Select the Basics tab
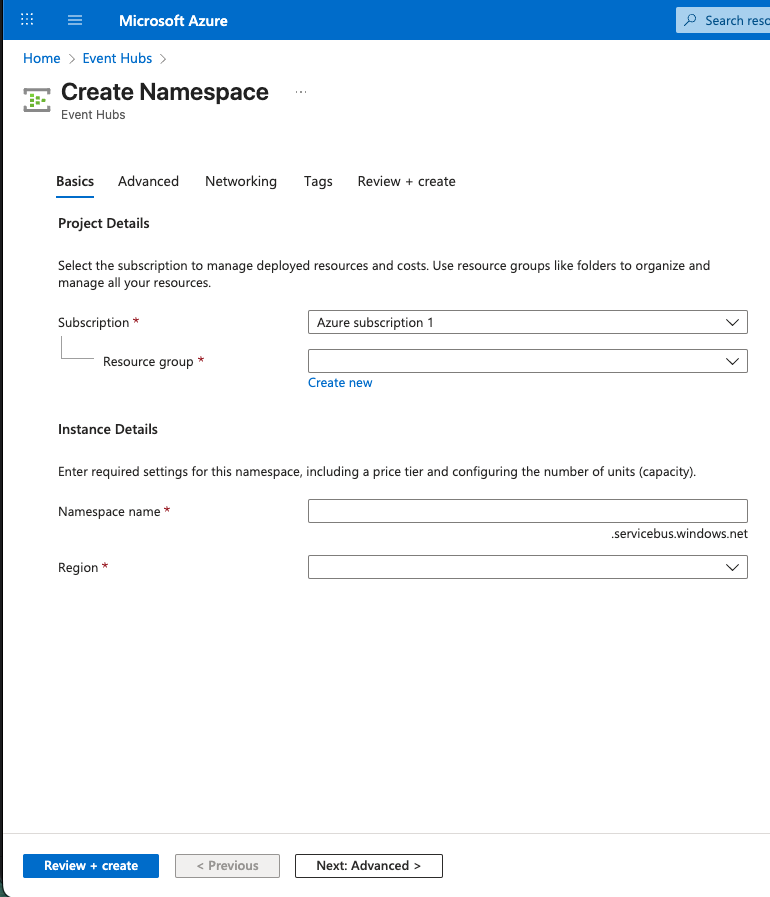This screenshot has width=770, height=897. (x=75, y=181)
